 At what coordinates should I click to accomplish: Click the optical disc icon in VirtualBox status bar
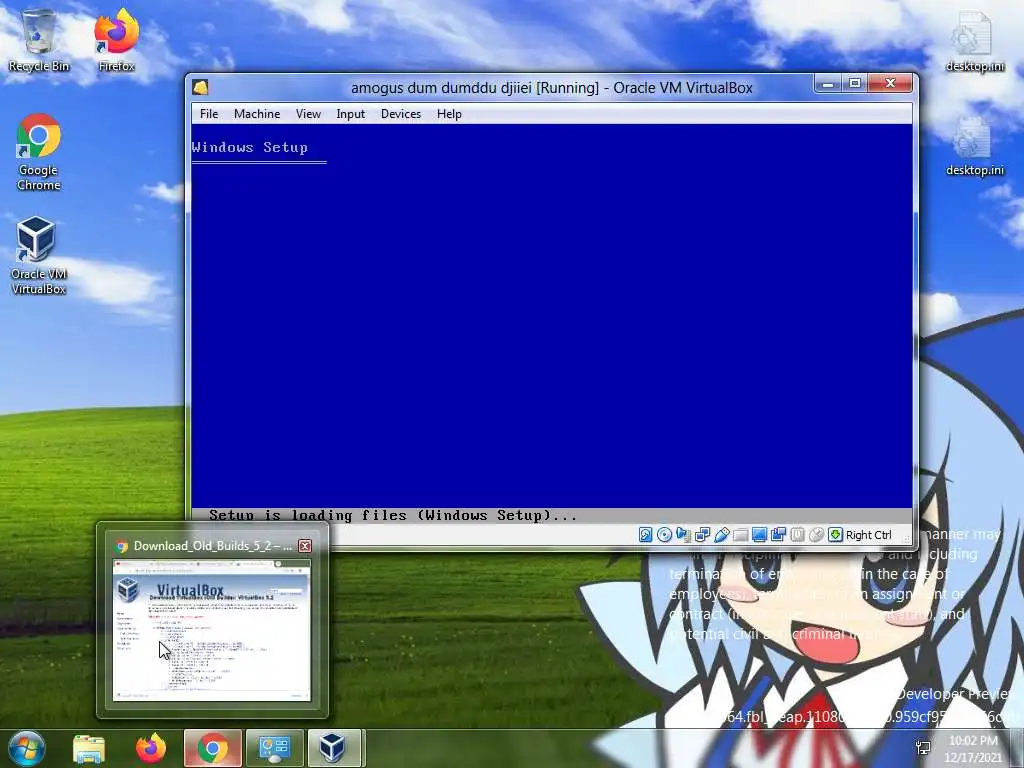[664, 535]
